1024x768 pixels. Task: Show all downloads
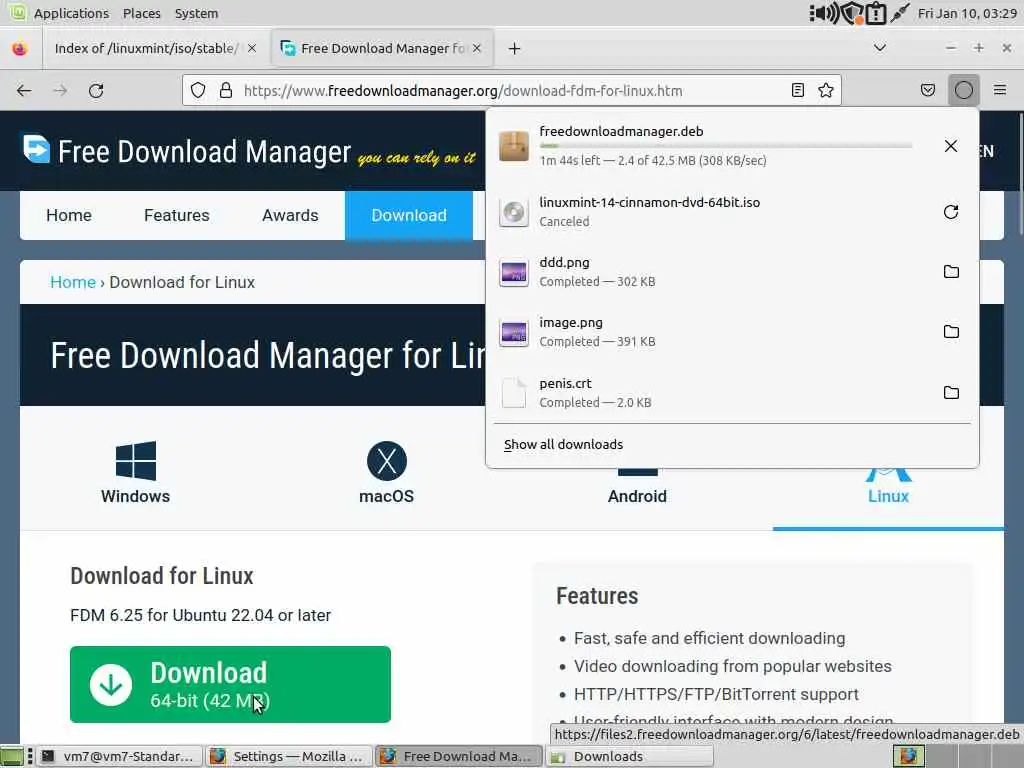(563, 445)
